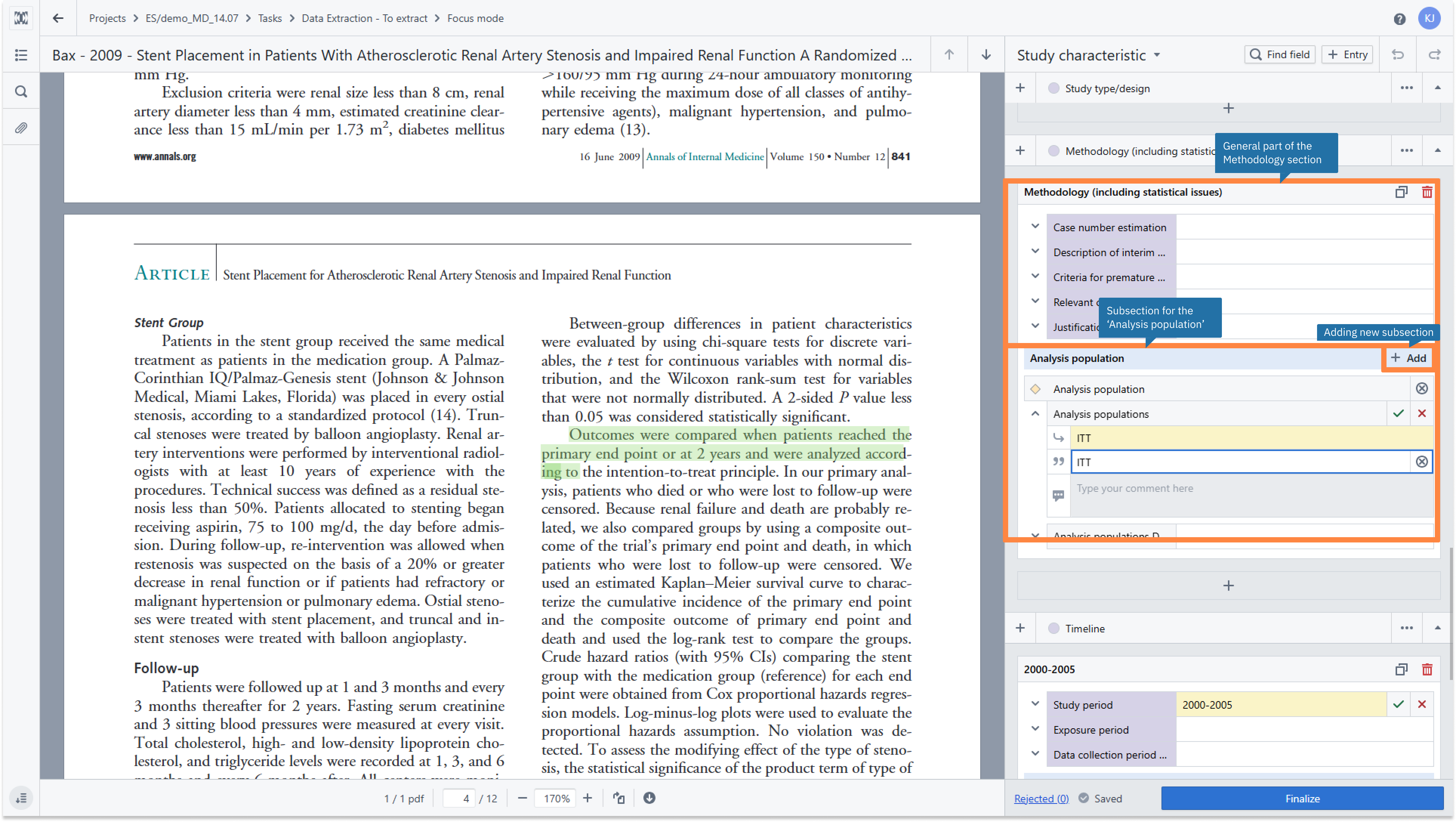Click the diamond marker beside Analysis population
This screenshot has height=822, width=1456.
[x=1035, y=389]
